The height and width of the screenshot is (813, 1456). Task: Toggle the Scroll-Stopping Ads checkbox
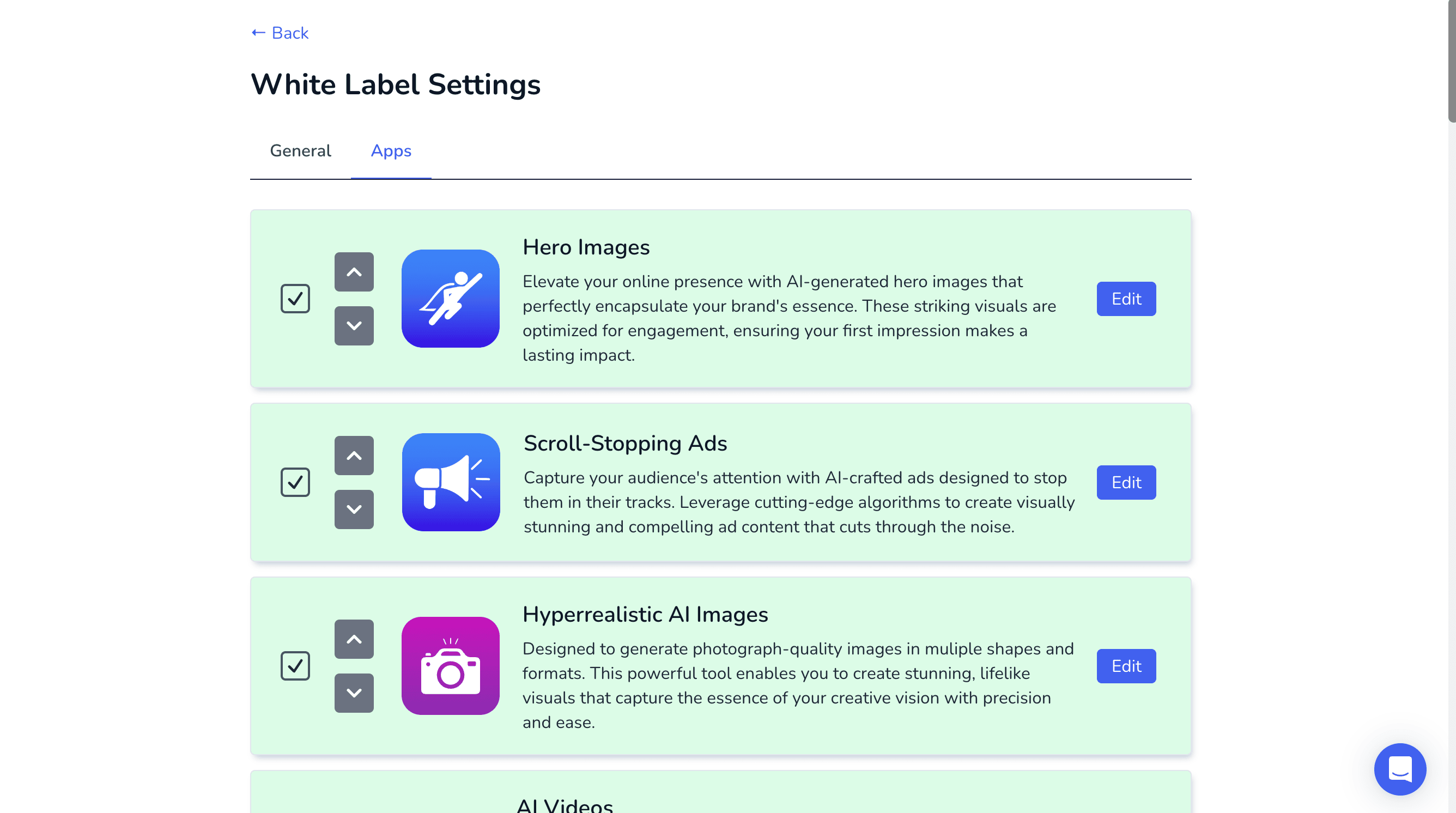point(295,482)
